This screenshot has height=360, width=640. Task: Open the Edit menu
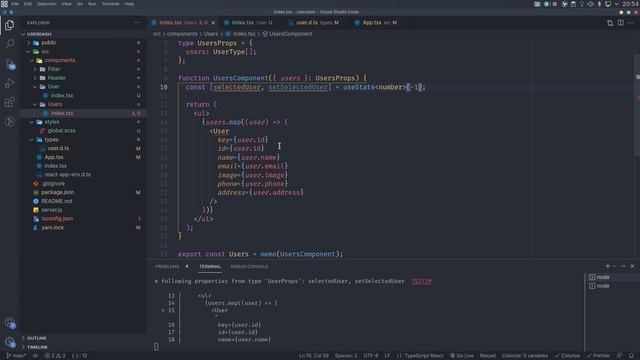pos(28,4)
